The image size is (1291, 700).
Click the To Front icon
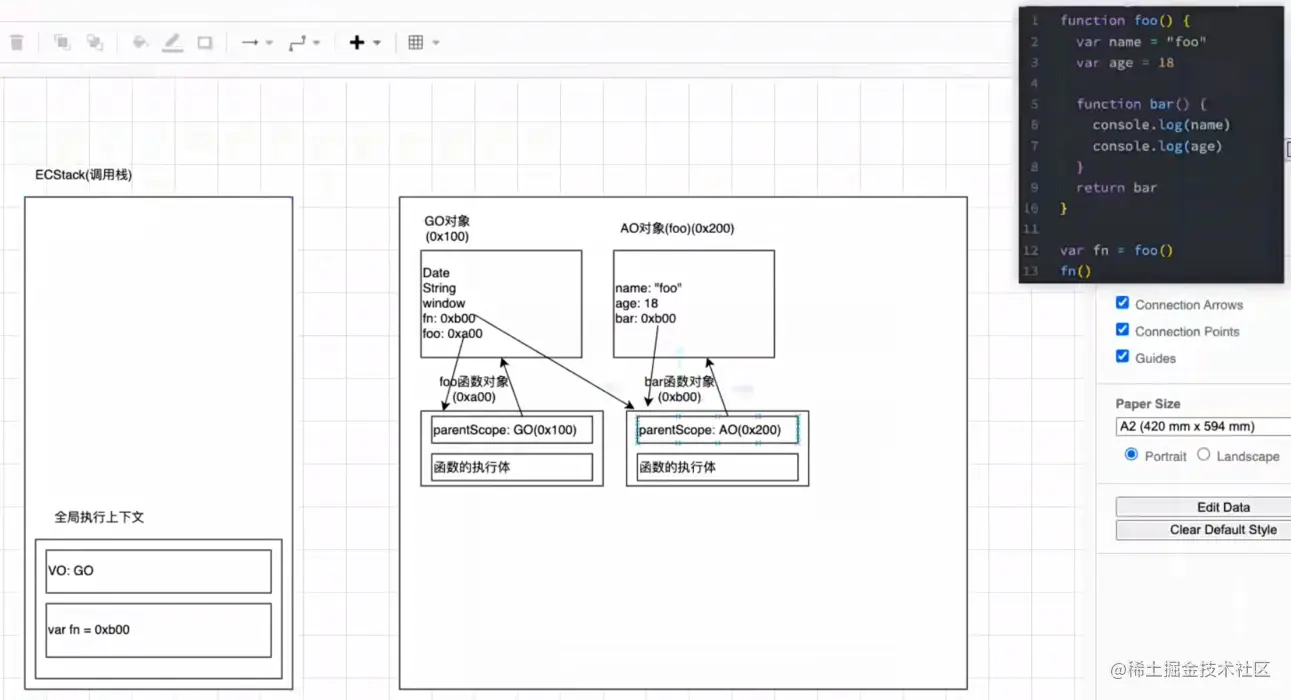pos(62,42)
